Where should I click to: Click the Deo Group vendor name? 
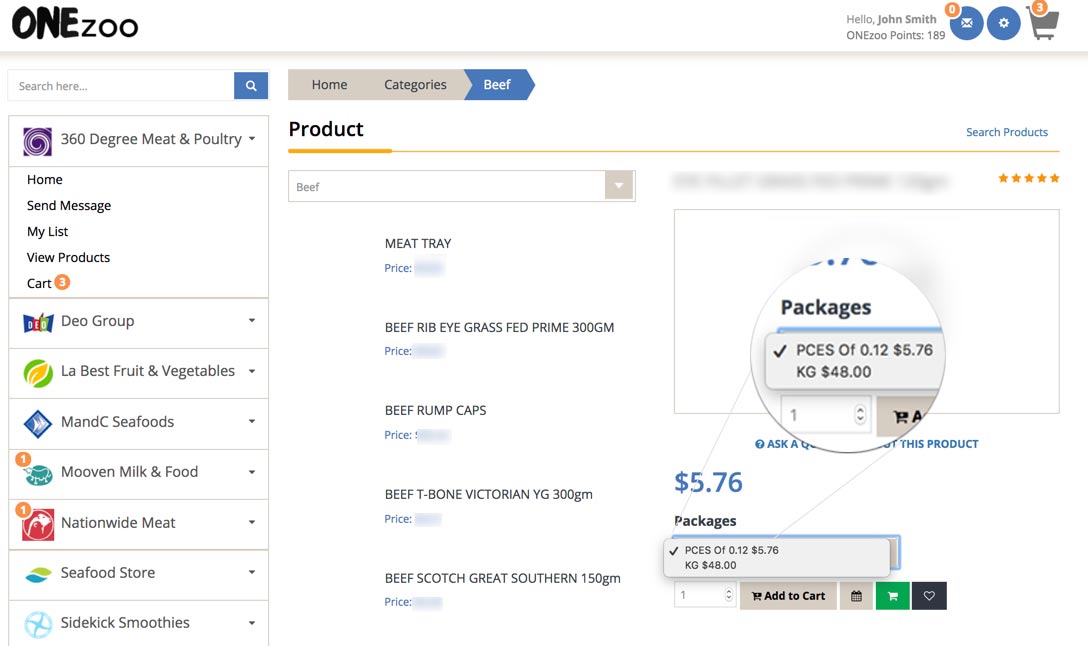coord(97,321)
